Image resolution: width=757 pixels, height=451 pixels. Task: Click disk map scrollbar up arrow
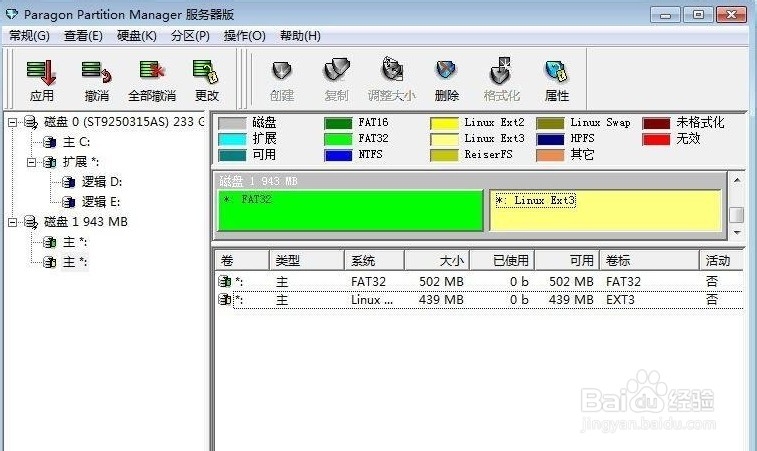737,180
